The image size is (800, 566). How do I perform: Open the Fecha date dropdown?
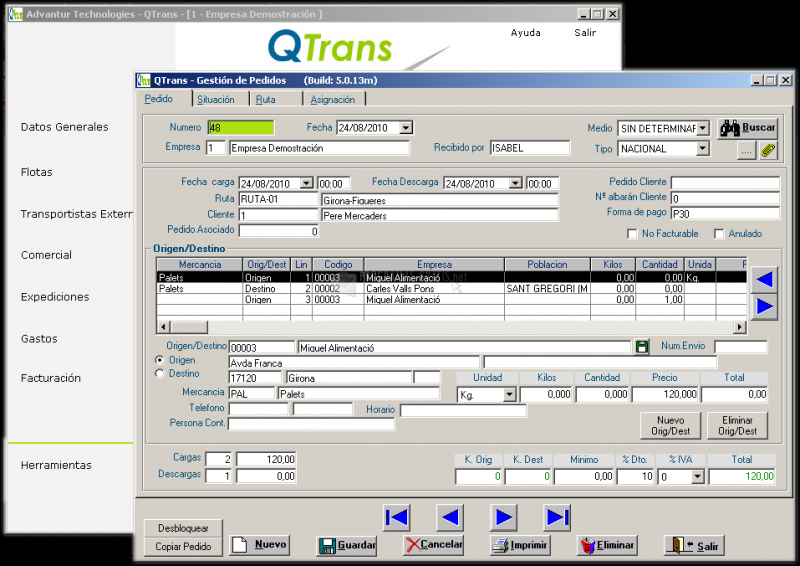[x=406, y=128]
